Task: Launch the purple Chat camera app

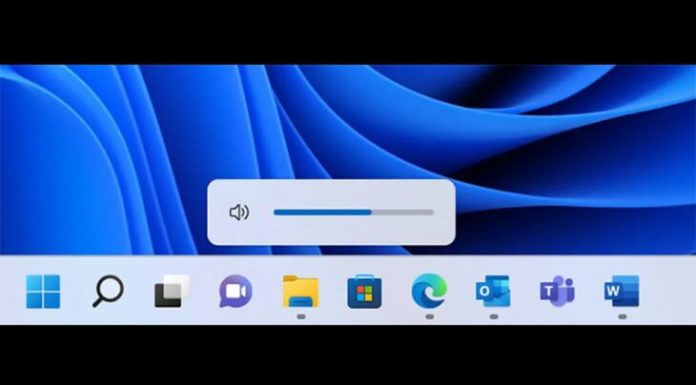Action: click(x=236, y=291)
